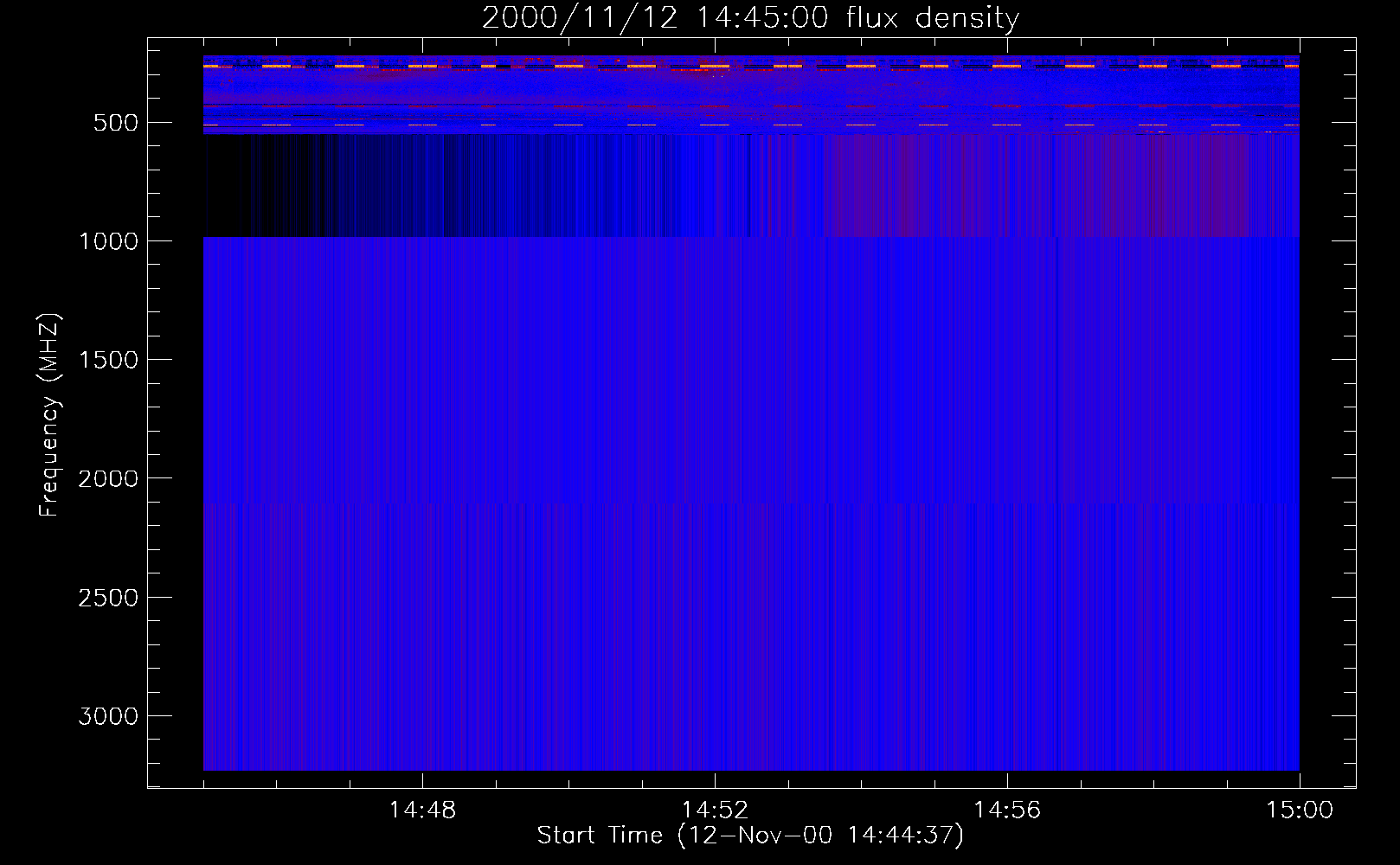Click the 15:00 time tick label

[x=1300, y=811]
